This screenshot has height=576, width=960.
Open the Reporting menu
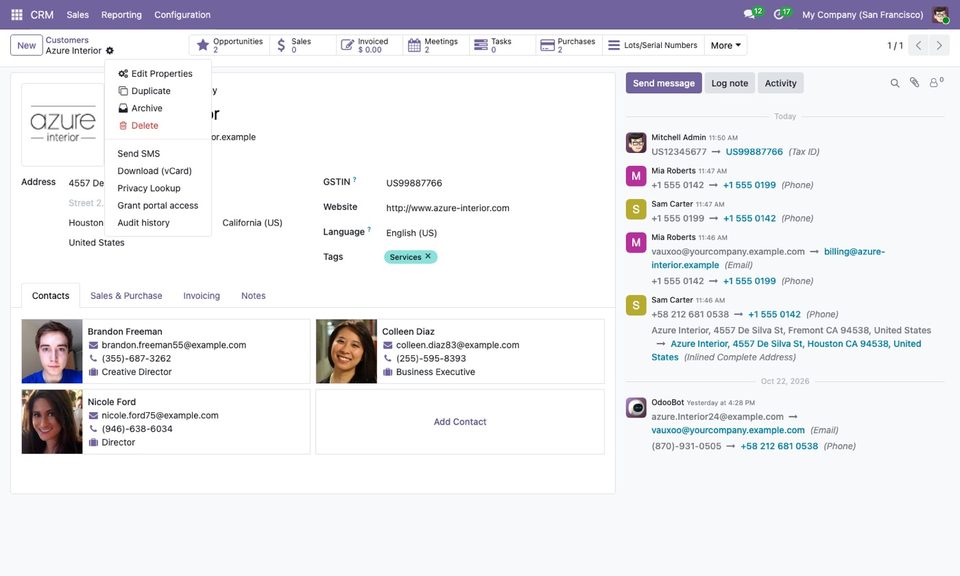click(x=121, y=15)
